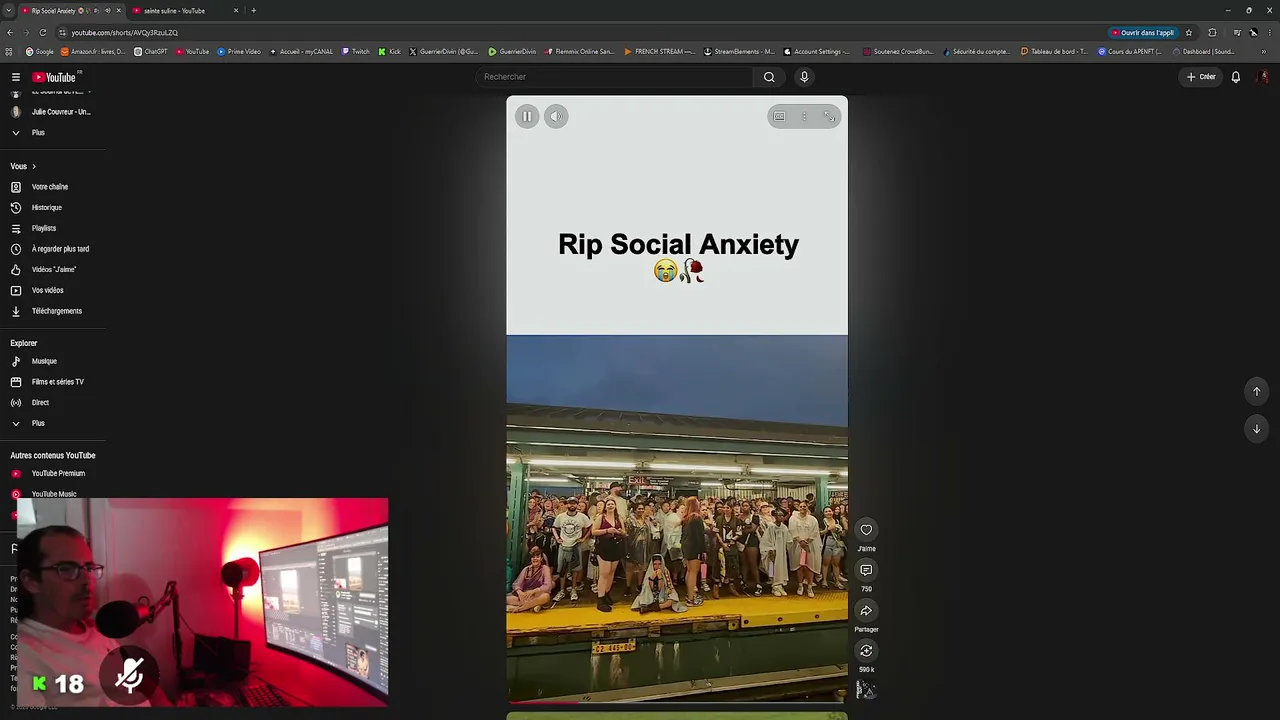Share the Short with the Partager arrow
Image resolution: width=1280 pixels, height=720 pixels.
tap(866, 611)
